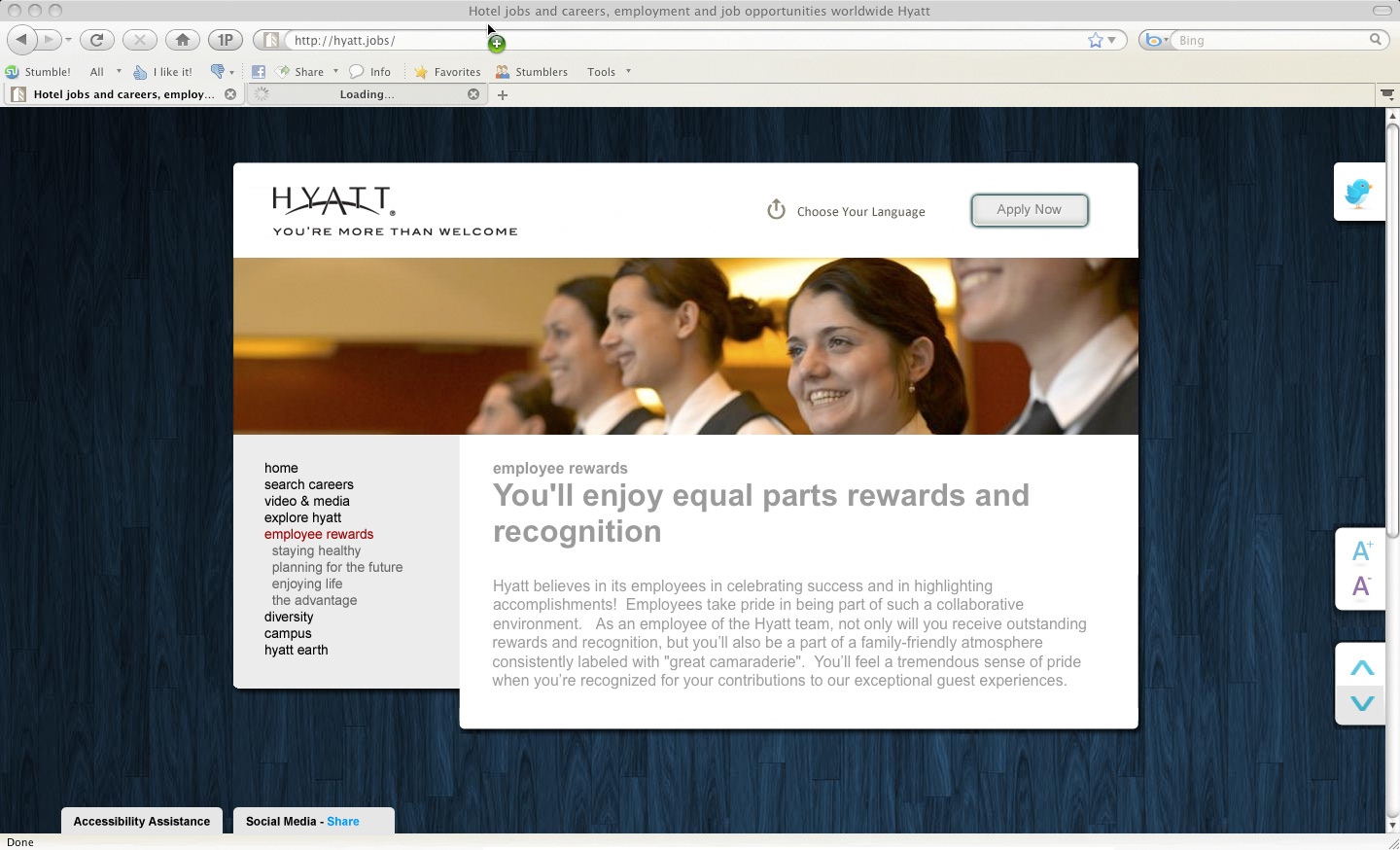This screenshot has width=1400, height=850.
Task: Click the browser vertical scrollbar thumb
Action: click(x=1392, y=331)
